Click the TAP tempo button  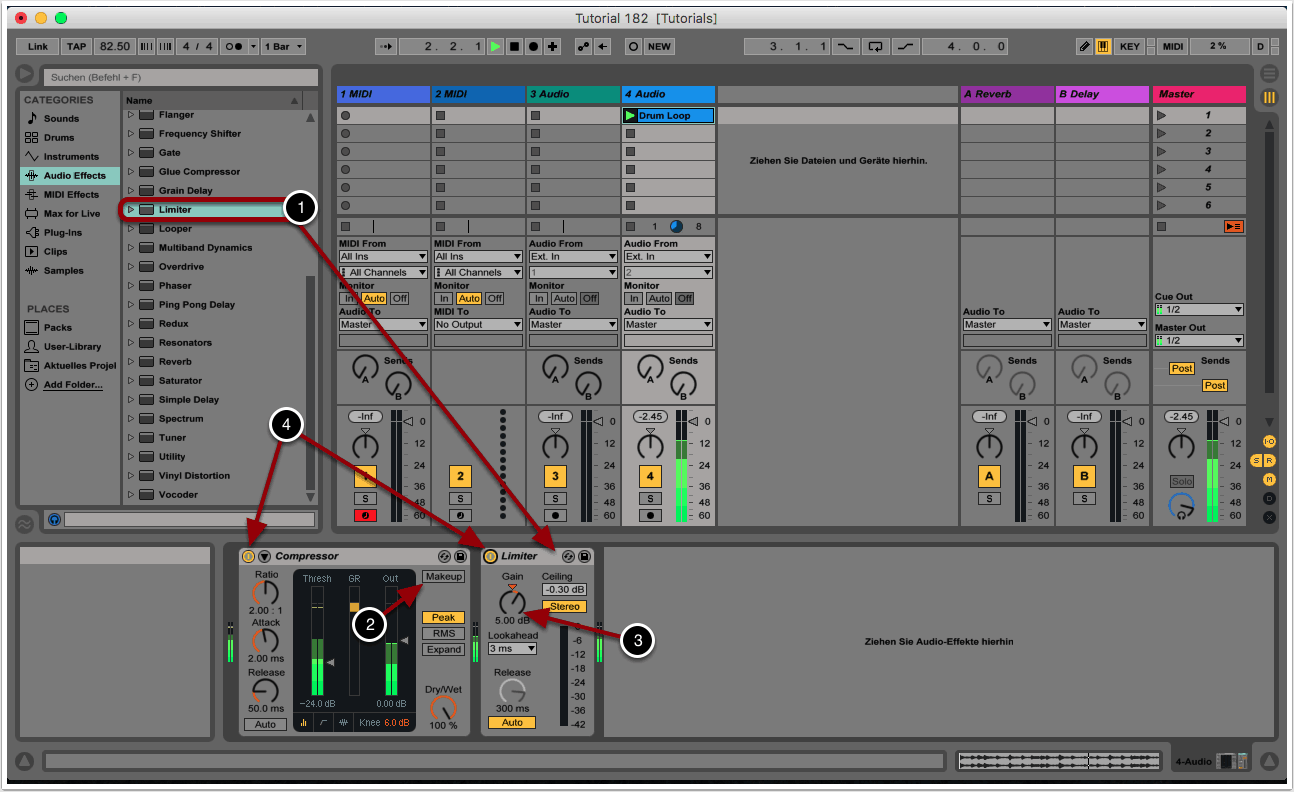point(76,46)
